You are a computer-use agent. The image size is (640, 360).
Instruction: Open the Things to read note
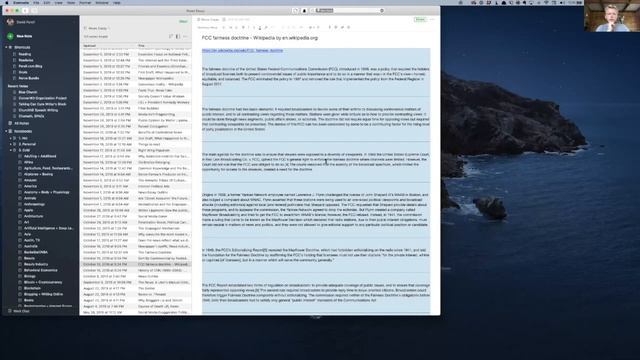136,144
